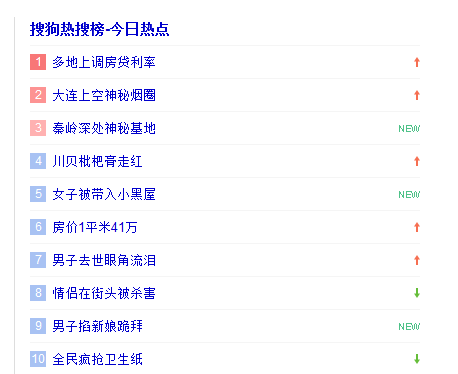
Task: Click the red up arrow for 多地上调房贷利率
Action: [417, 62]
